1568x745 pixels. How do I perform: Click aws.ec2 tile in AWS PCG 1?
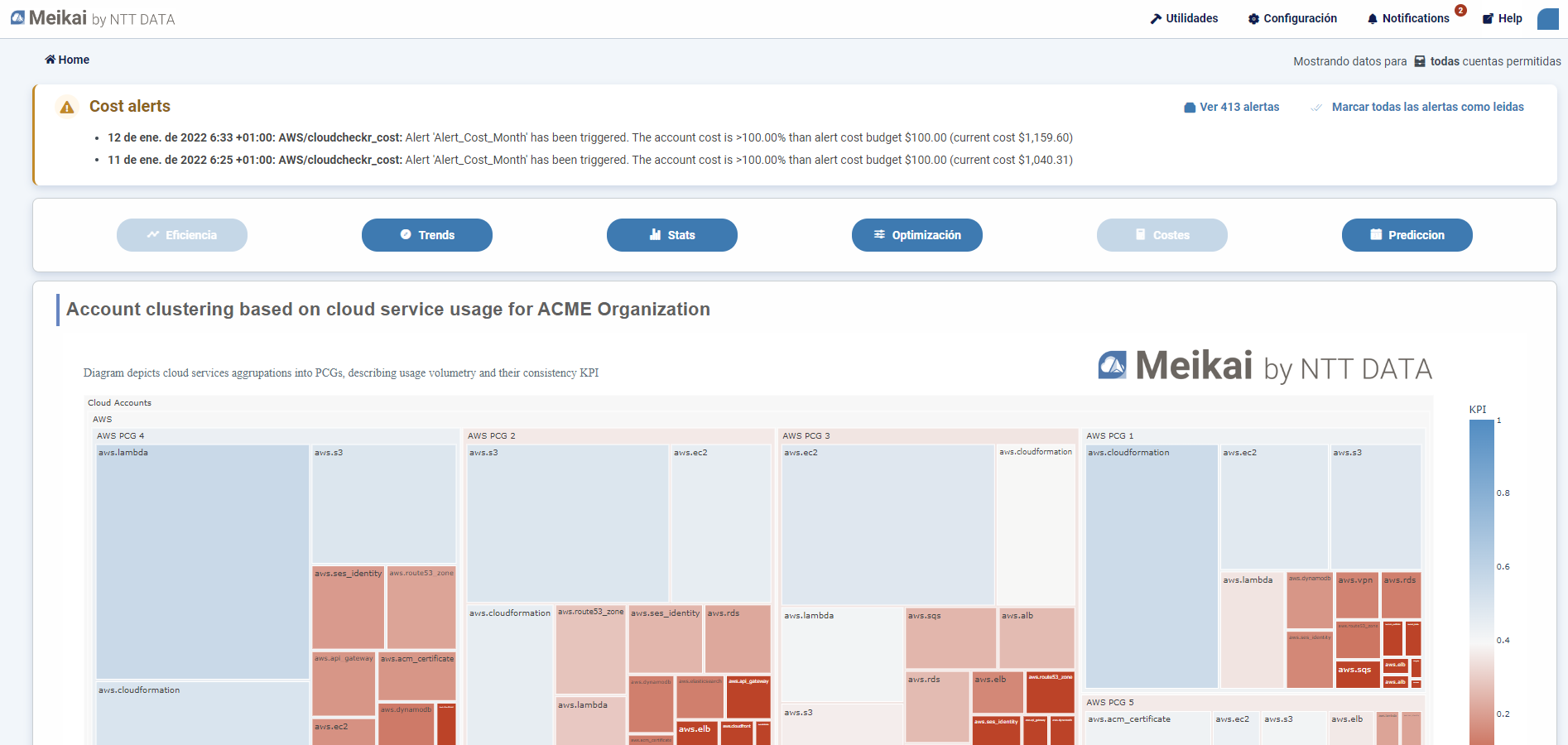1274,507
